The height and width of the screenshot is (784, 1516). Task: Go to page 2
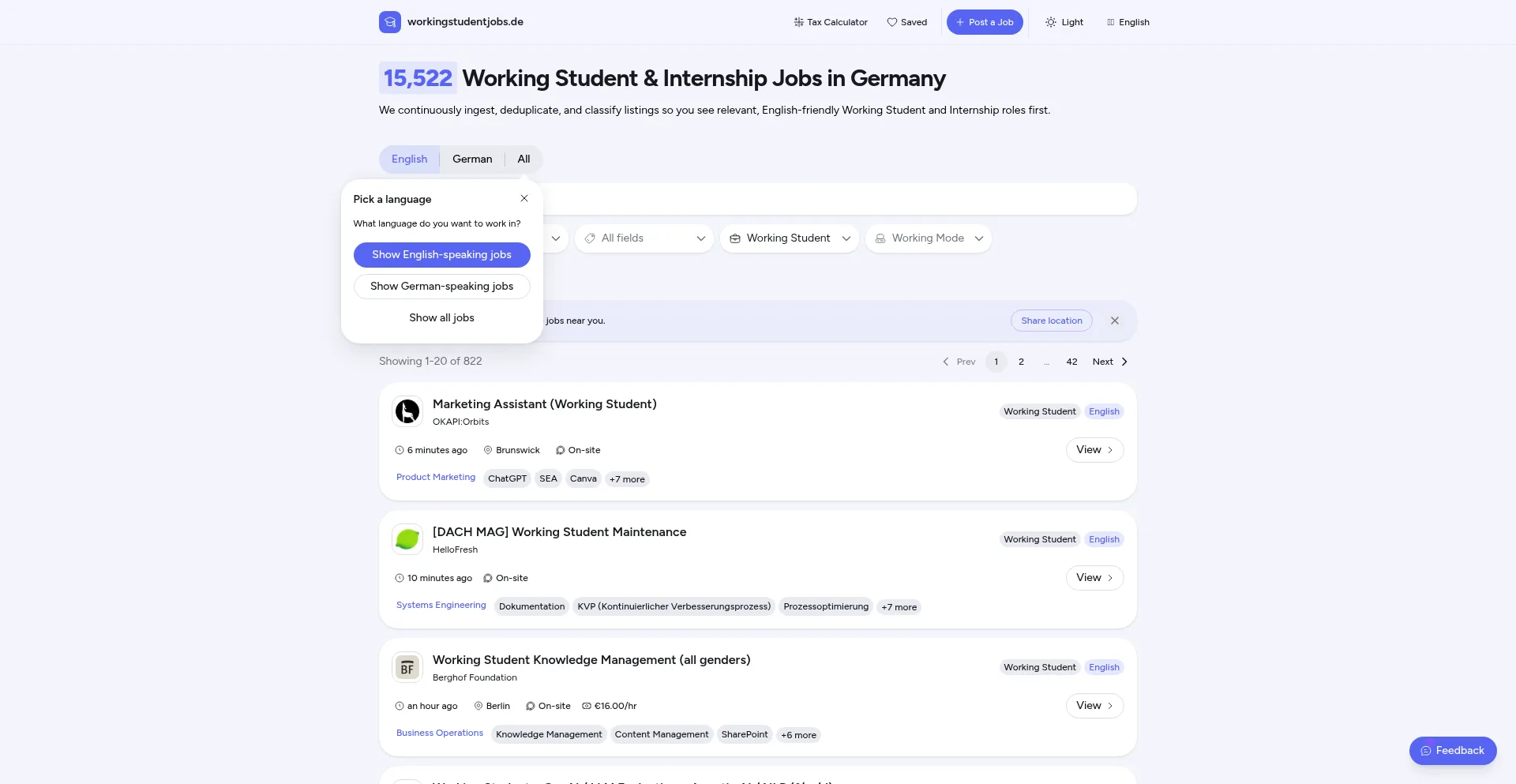(x=1022, y=362)
